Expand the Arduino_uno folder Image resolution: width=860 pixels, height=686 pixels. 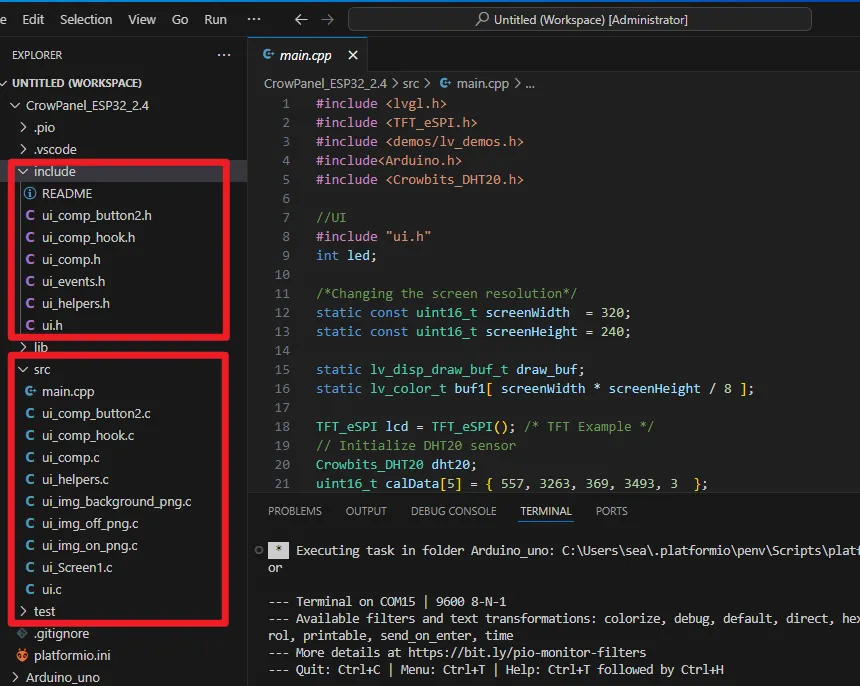tap(15, 677)
